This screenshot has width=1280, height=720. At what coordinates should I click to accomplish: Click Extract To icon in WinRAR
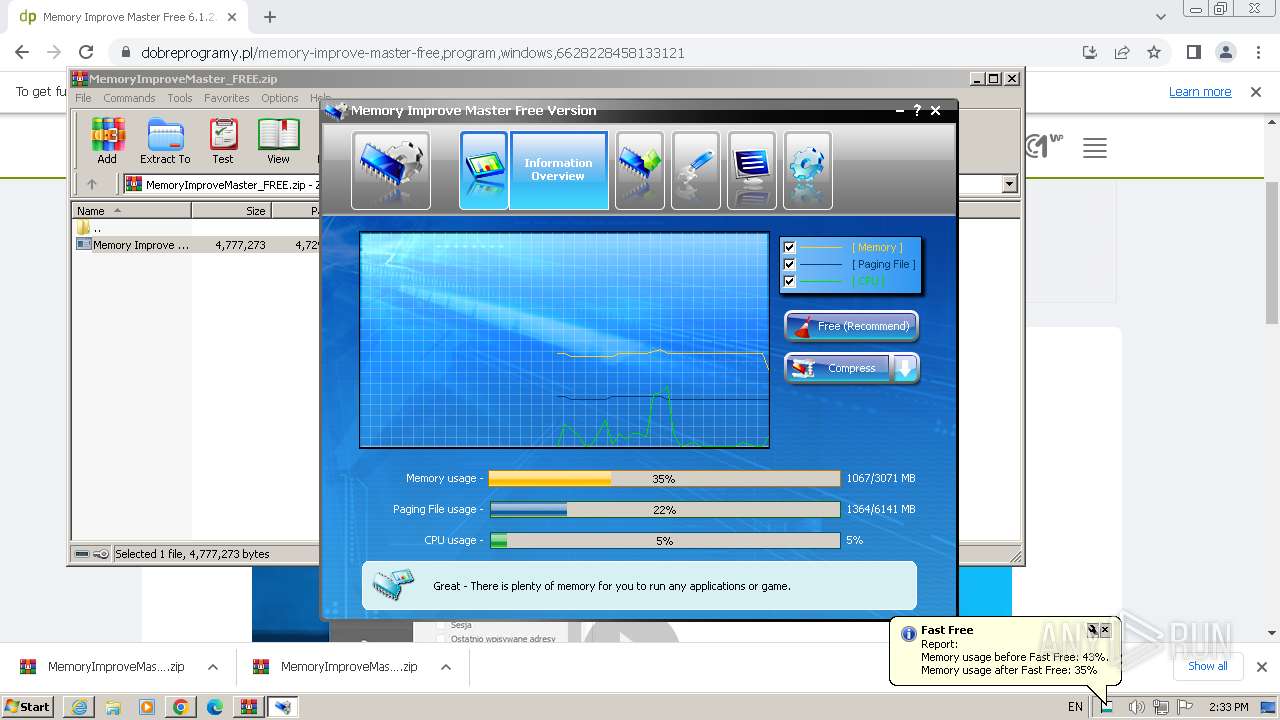(165, 141)
